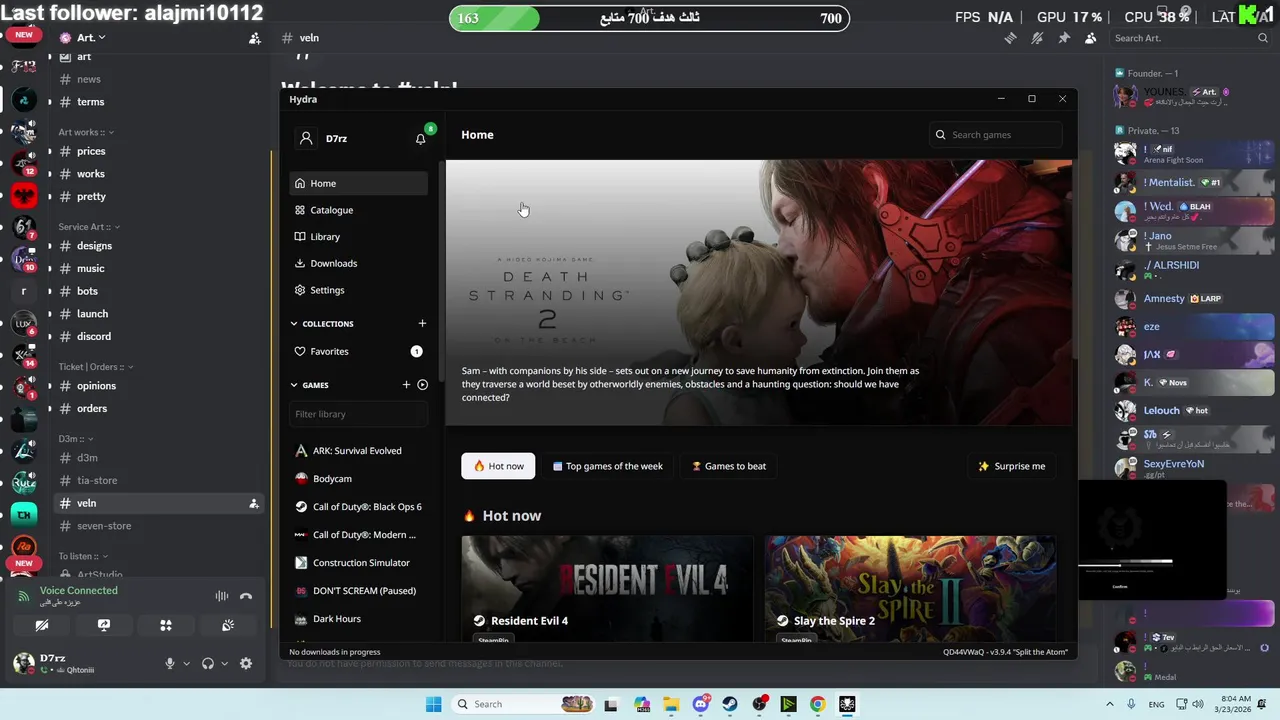Collapse the COLLECTIONS section chevron
1280x720 pixels.
coord(294,324)
